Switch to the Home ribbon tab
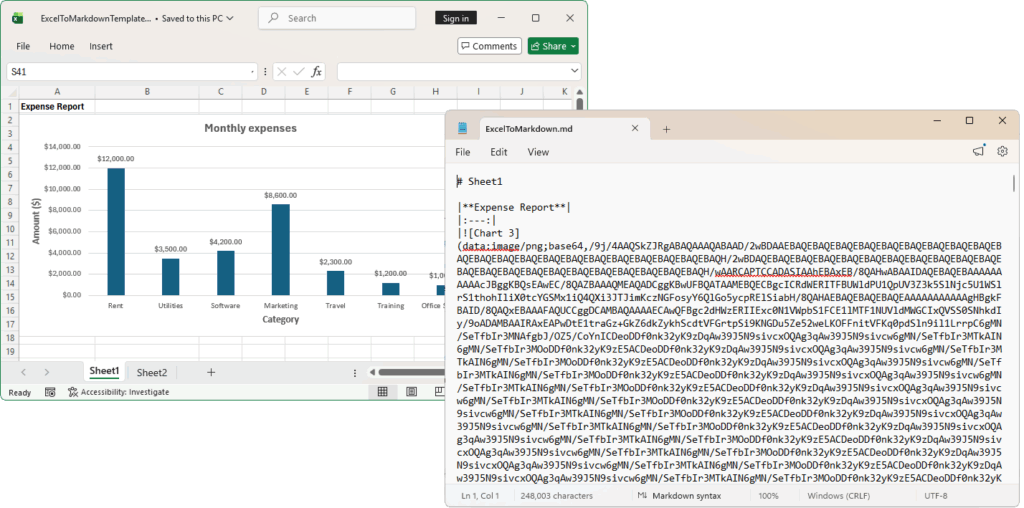1024x508 pixels. click(x=61, y=46)
